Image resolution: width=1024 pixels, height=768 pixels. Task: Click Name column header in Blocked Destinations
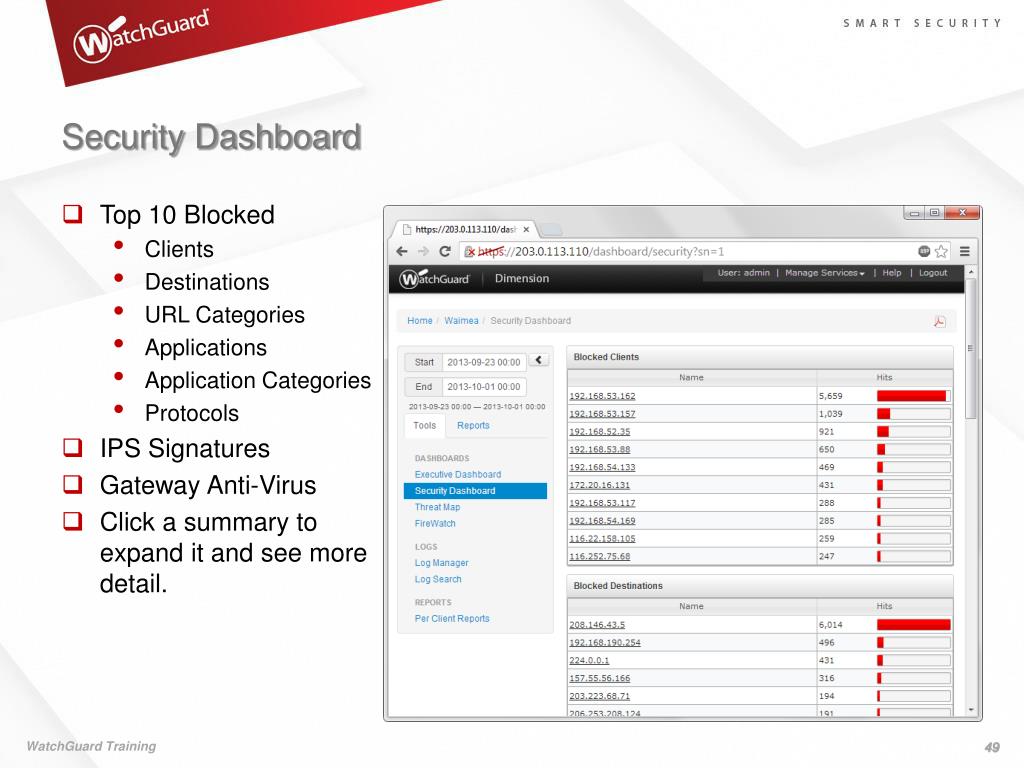pyautogui.click(x=692, y=606)
